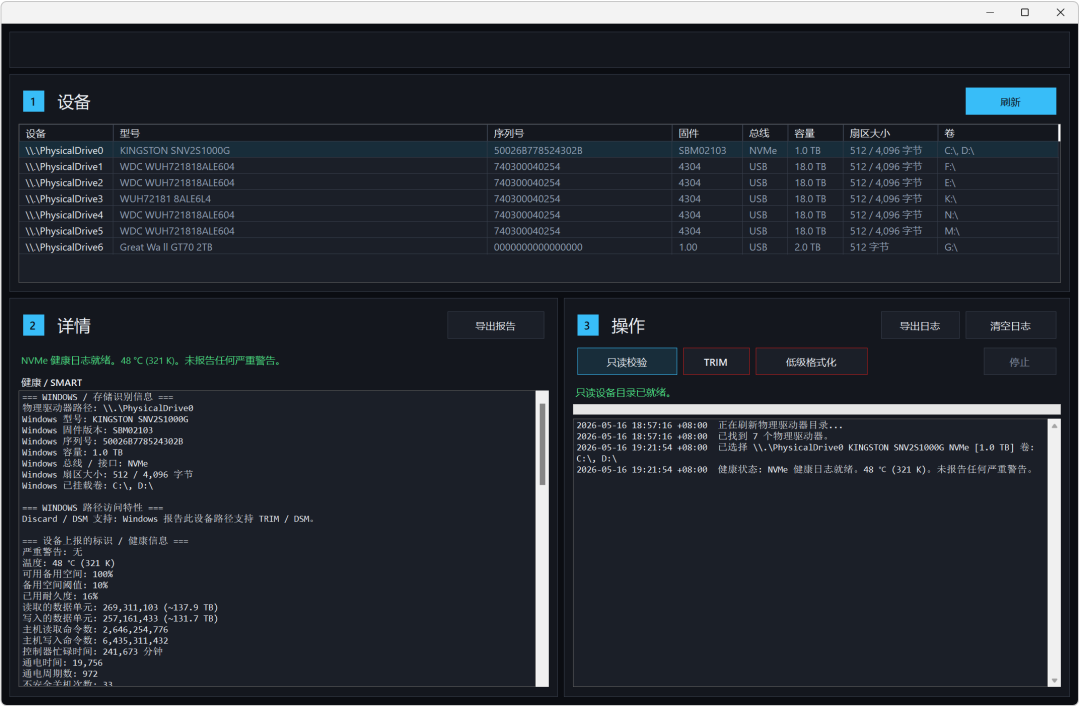Screen dimensions: 1080x706
Task: Select the \\.\PhysicalDrive2 device row
Action: (x=539, y=183)
